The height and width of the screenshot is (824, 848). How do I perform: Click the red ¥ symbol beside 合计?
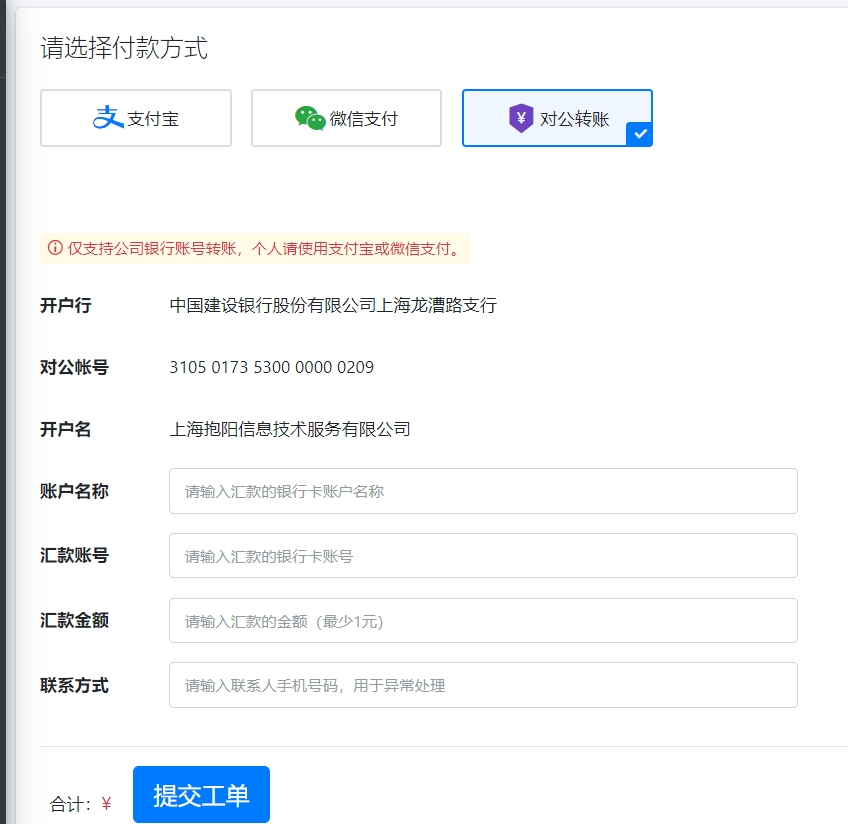click(106, 804)
